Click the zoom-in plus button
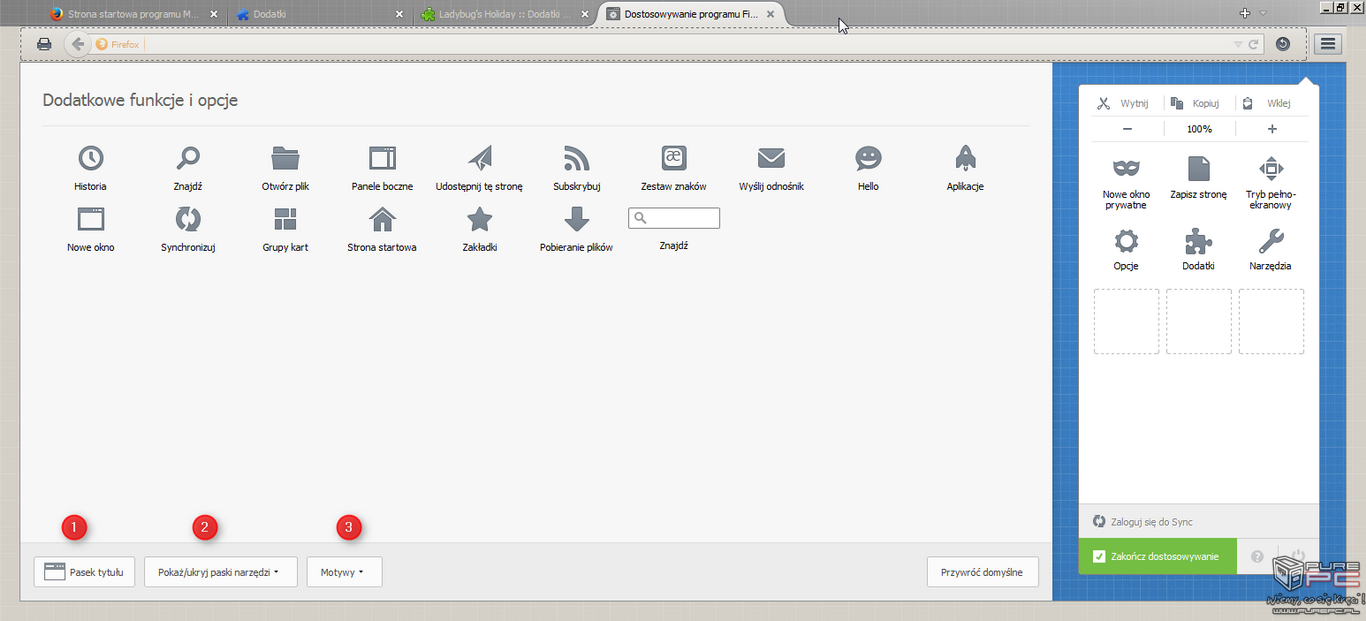This screenshot has height=621, width=1366. (x=1272, y=129)
